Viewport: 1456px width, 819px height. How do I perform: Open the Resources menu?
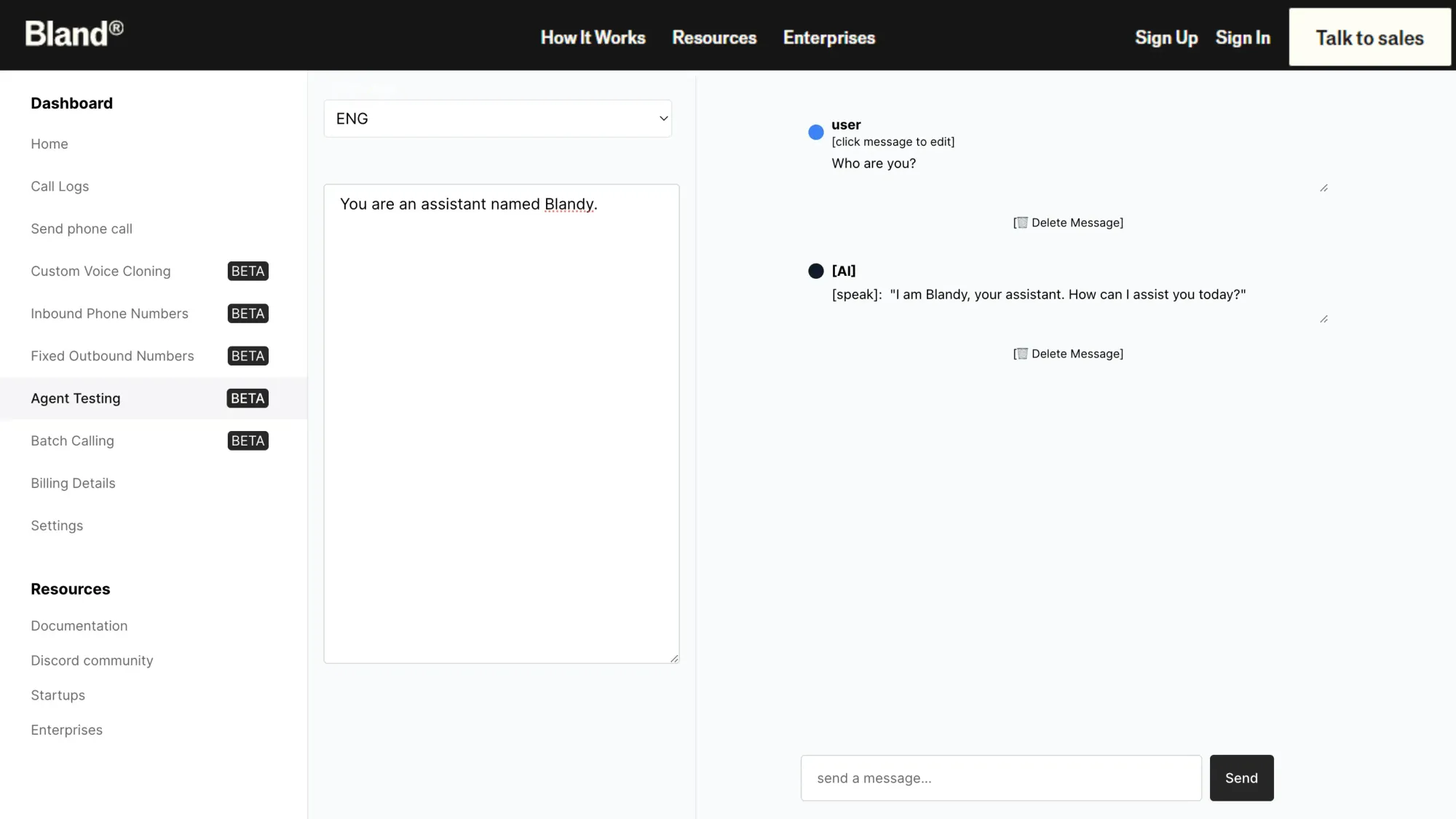(x=713, y=37)
